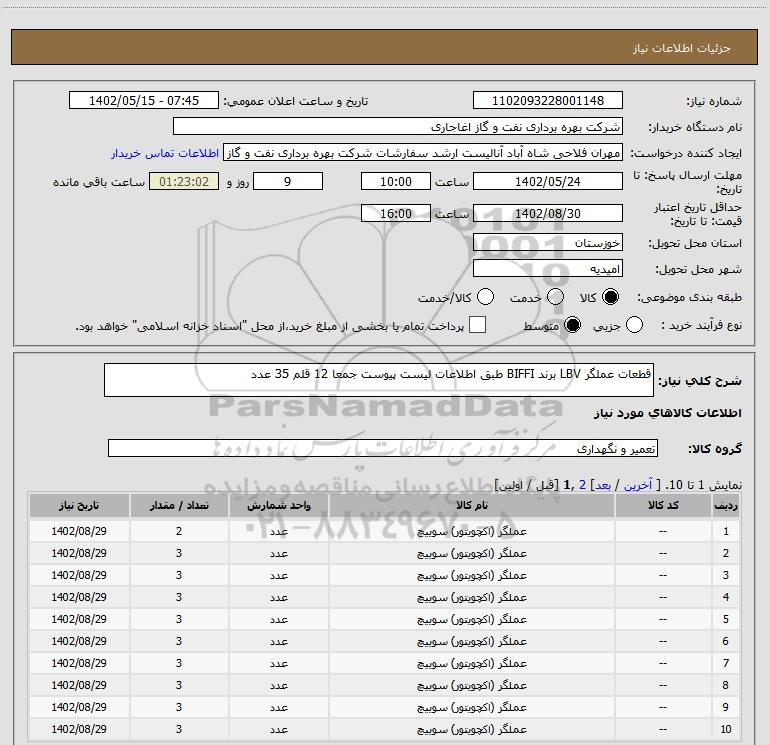Select the خدمت radio button
This screenshot has width=770, height=745.
555,297
